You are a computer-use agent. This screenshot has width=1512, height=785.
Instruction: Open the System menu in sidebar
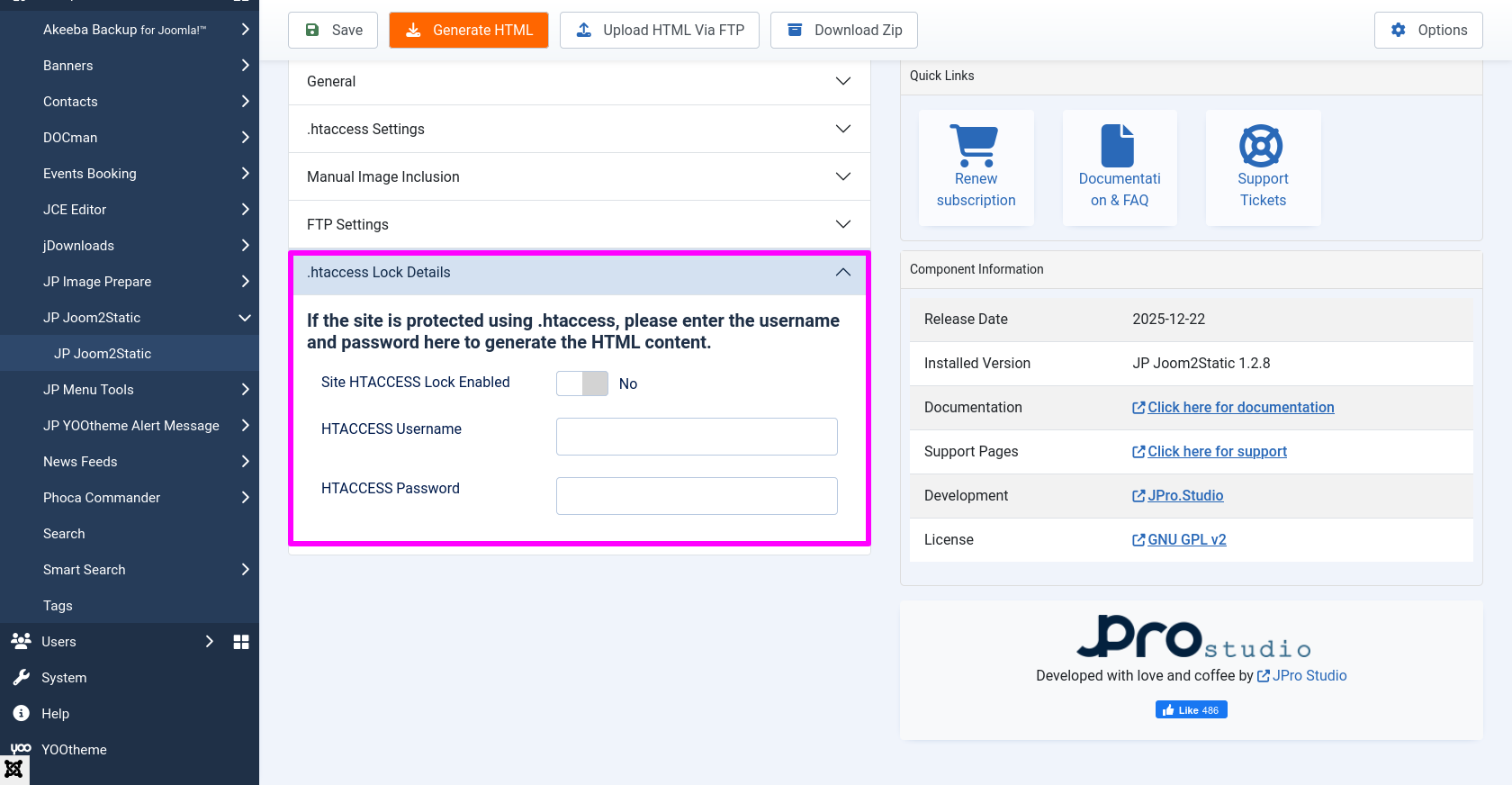[x=64, y=678]
